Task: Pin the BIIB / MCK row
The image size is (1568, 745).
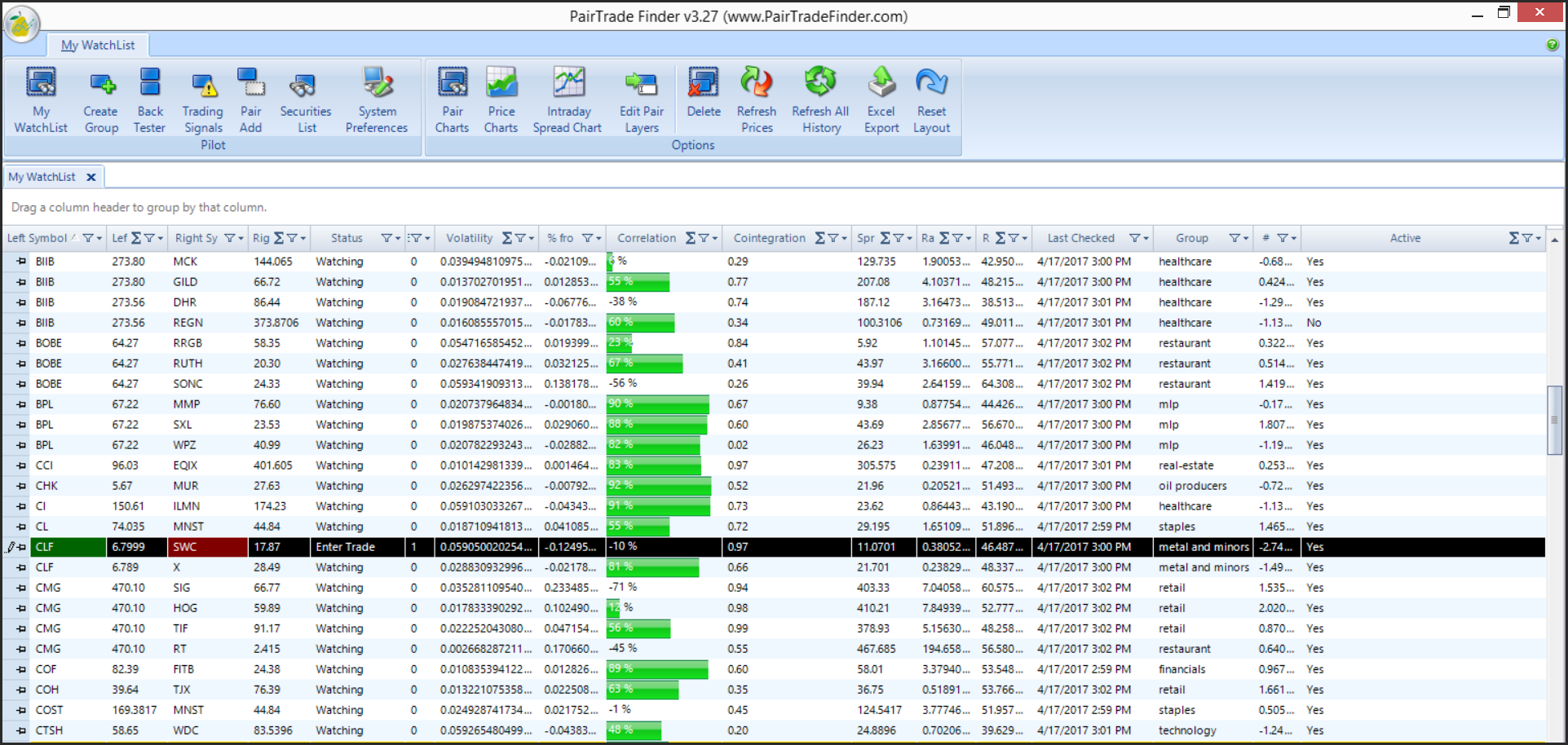Action: coord(20,262)
